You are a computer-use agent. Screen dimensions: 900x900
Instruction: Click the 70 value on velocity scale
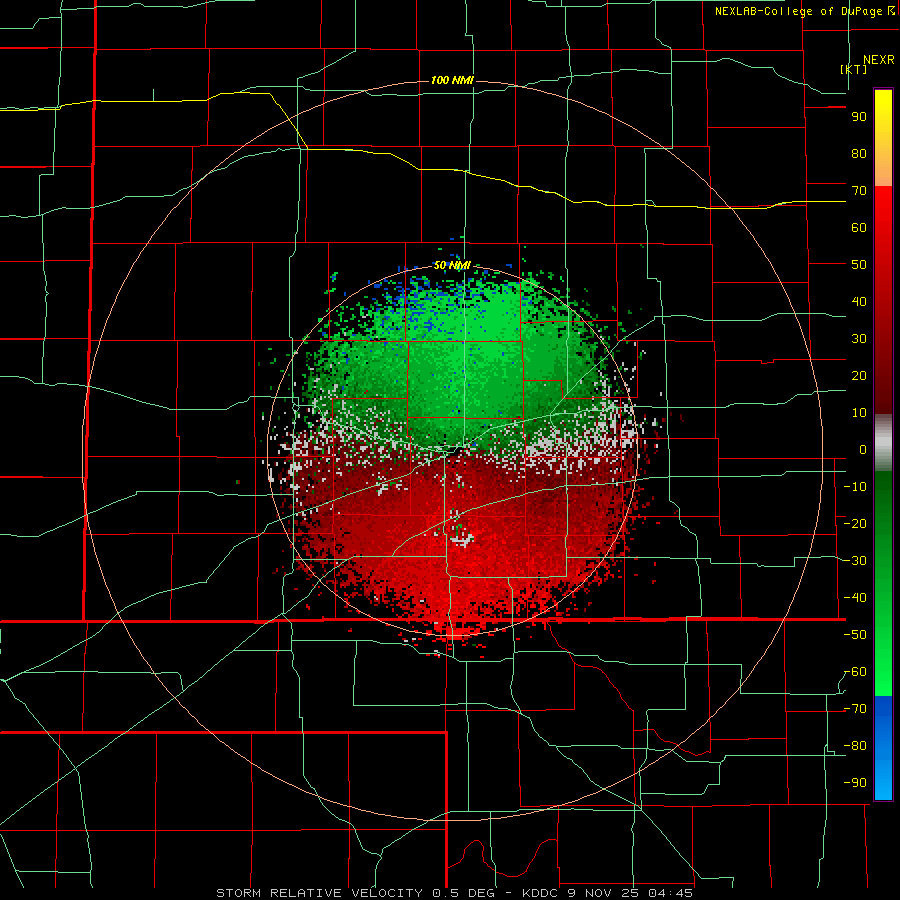(859, 191)
